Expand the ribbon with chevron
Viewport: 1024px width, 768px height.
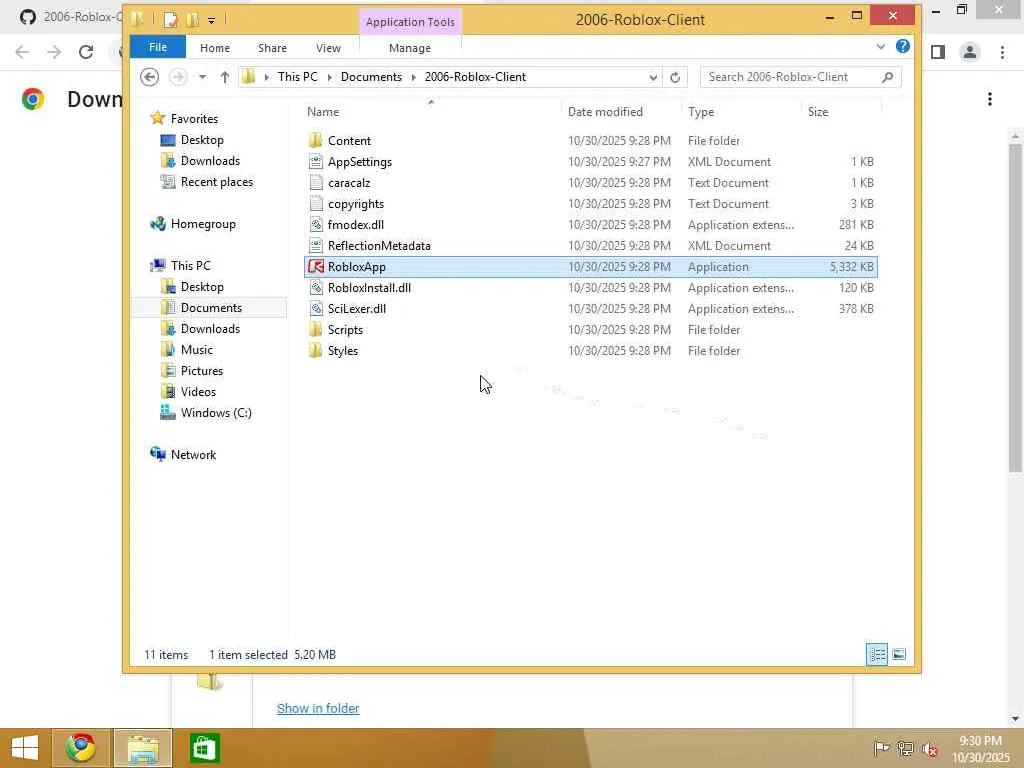pos(880,46)
